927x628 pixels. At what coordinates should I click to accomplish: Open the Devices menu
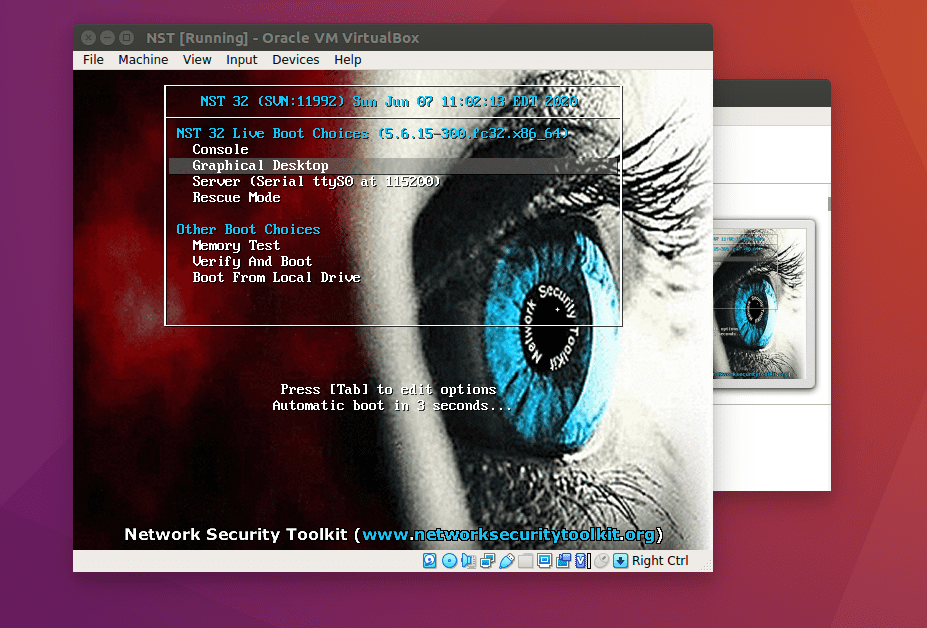[x=296, y=60]
